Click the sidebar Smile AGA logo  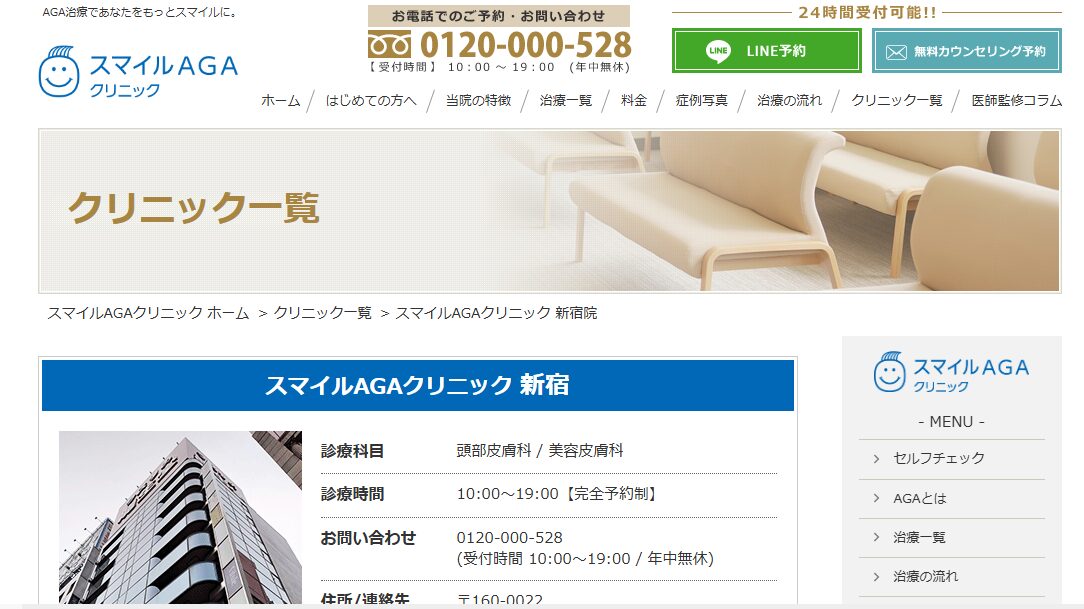[x=951, y=372]
